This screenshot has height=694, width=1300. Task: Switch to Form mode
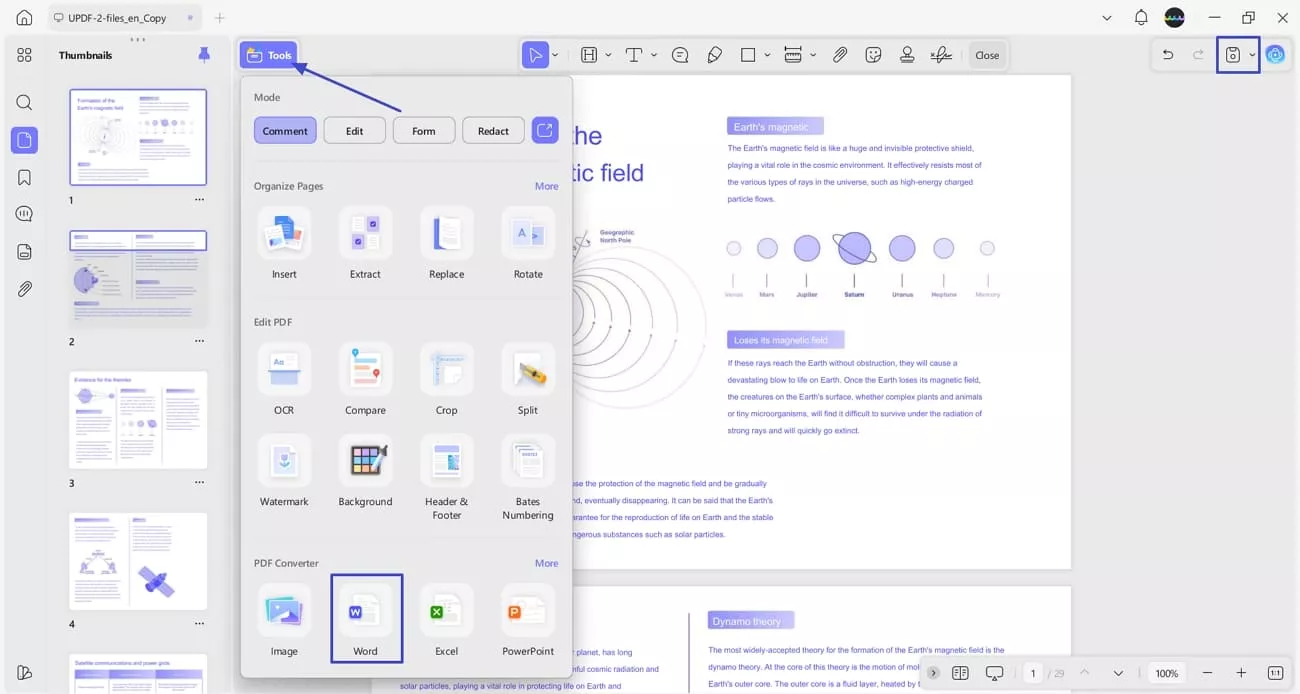(x=423, y=130)
